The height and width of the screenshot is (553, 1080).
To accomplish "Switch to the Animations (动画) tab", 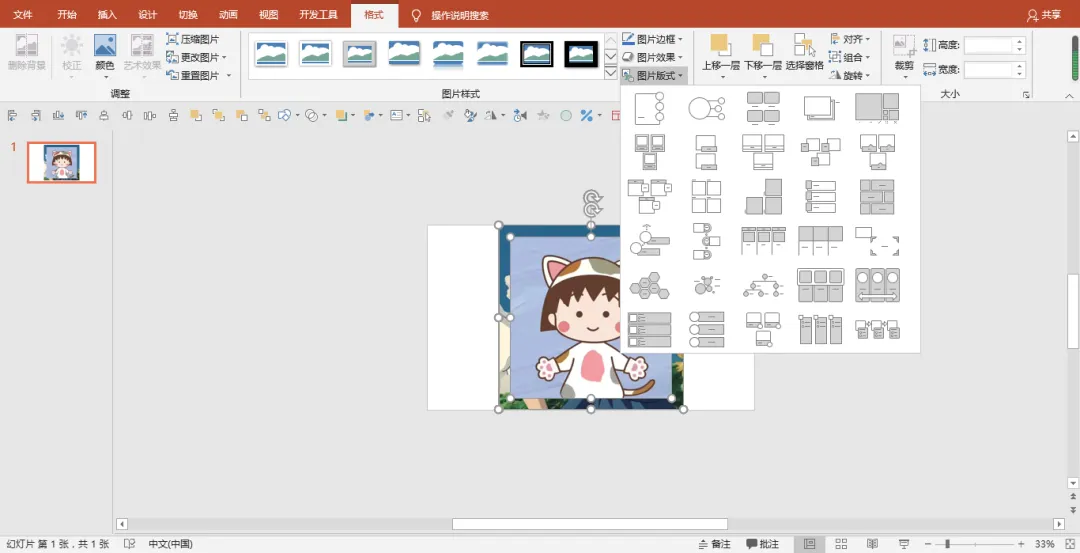I will click(x=228, y=15).
